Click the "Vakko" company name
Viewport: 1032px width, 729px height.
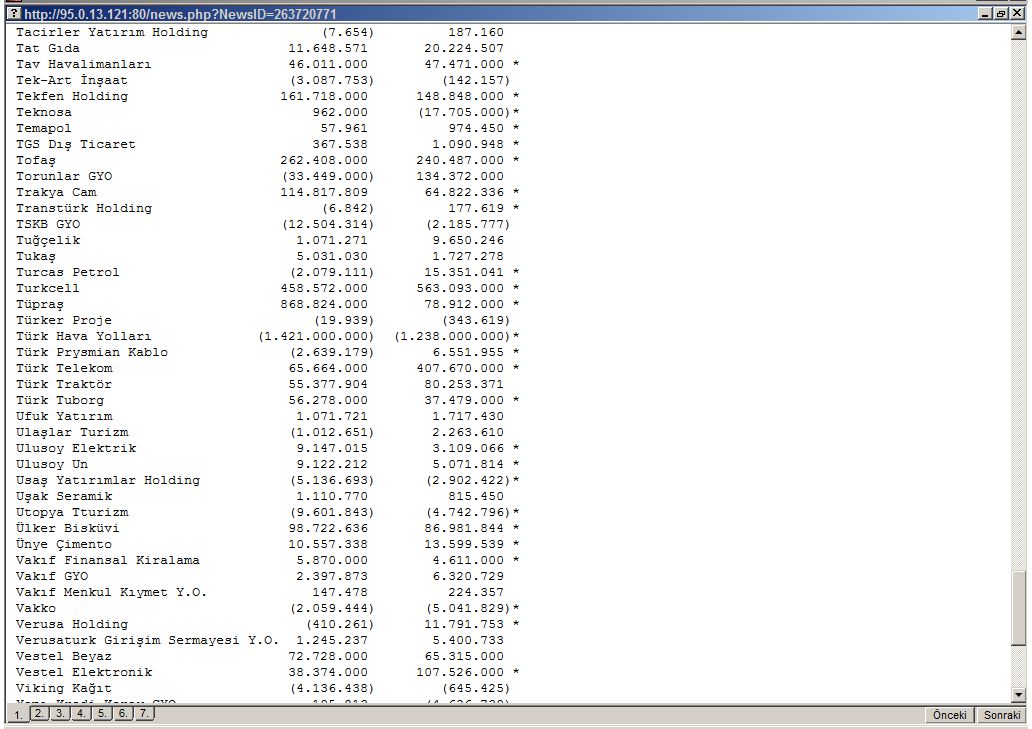pyautogui.click(x=36, y=609)
